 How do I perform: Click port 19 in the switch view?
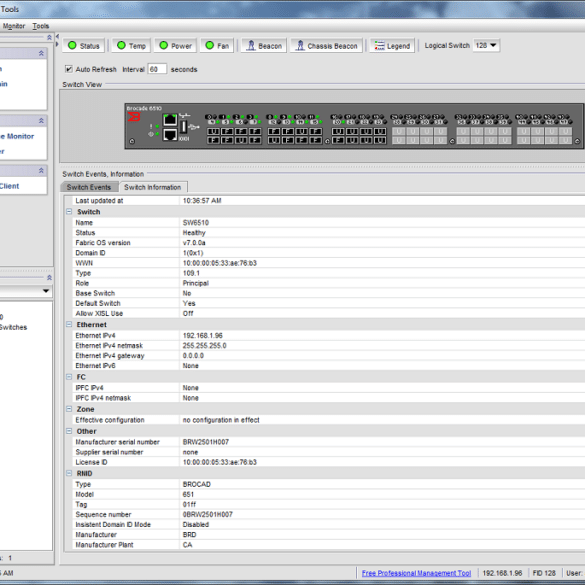380,131
